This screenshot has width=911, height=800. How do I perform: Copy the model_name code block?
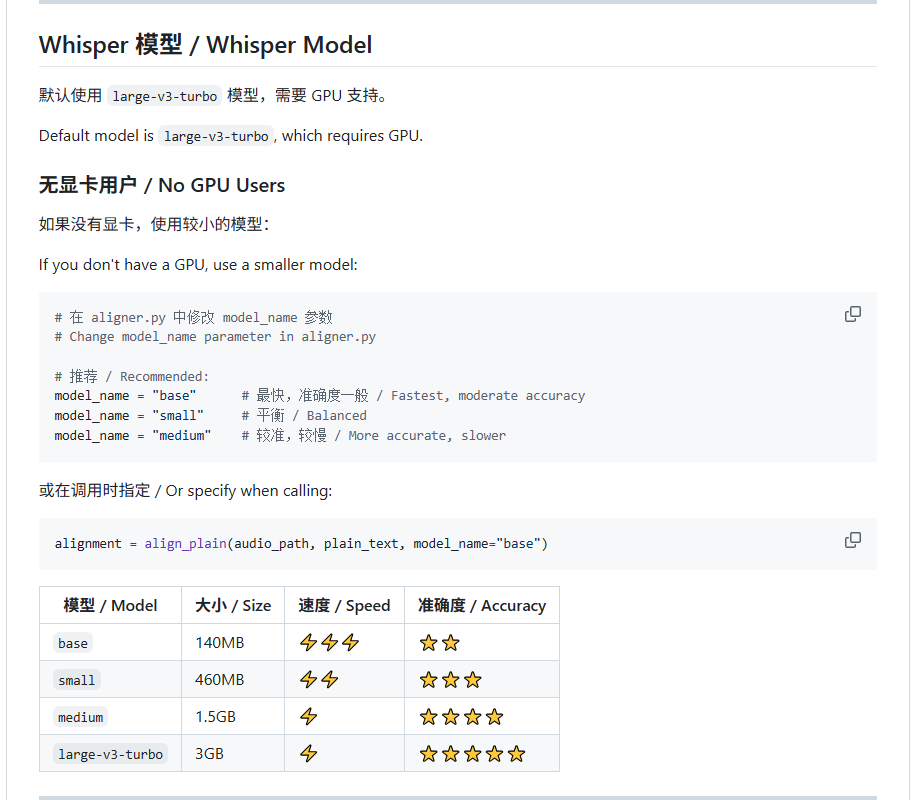[852, 314]
